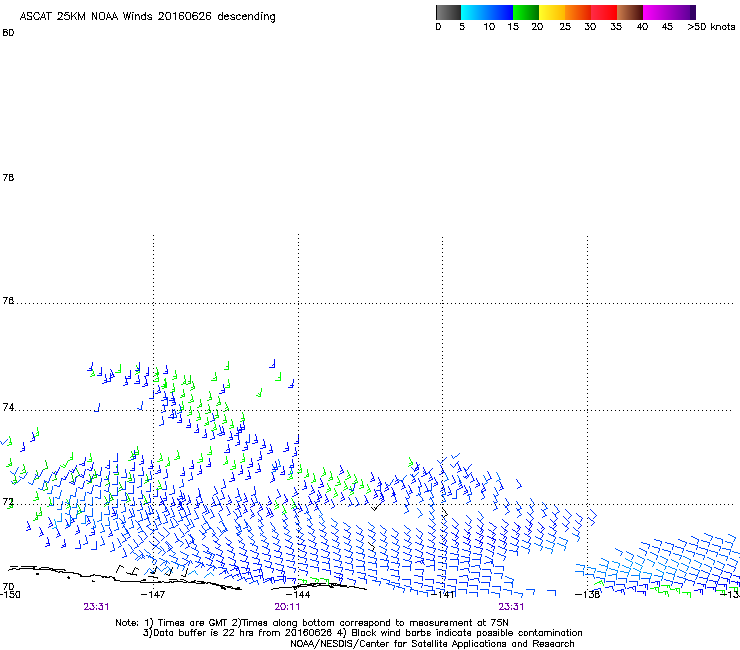The image size is (740, 650).
Task: Click the -147 longitude axis label
Action: pyautogui.click(x=153, y=594)
